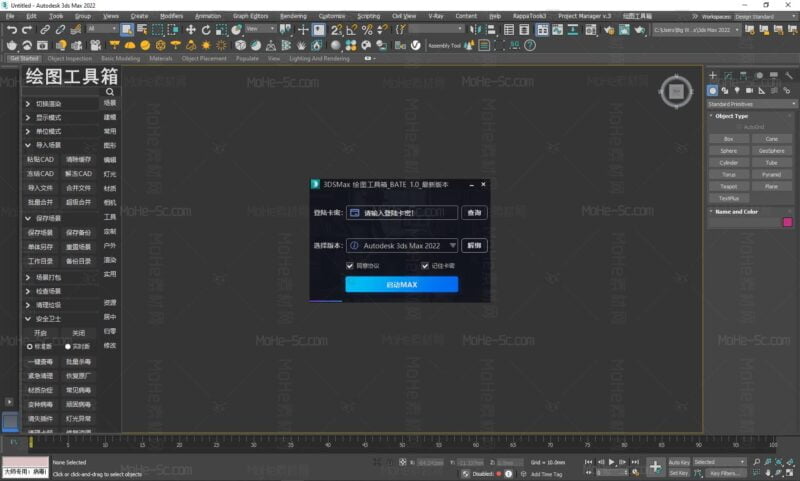Switch to the Basic Modeling ribbon tab
This screenshot has width=800, height=481.
120,59
